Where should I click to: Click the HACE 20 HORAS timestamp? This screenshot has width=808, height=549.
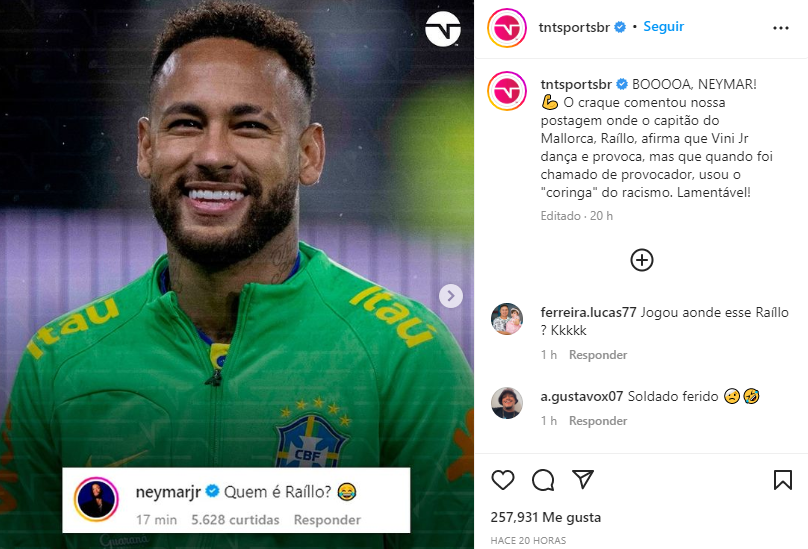tap(527, 540)
